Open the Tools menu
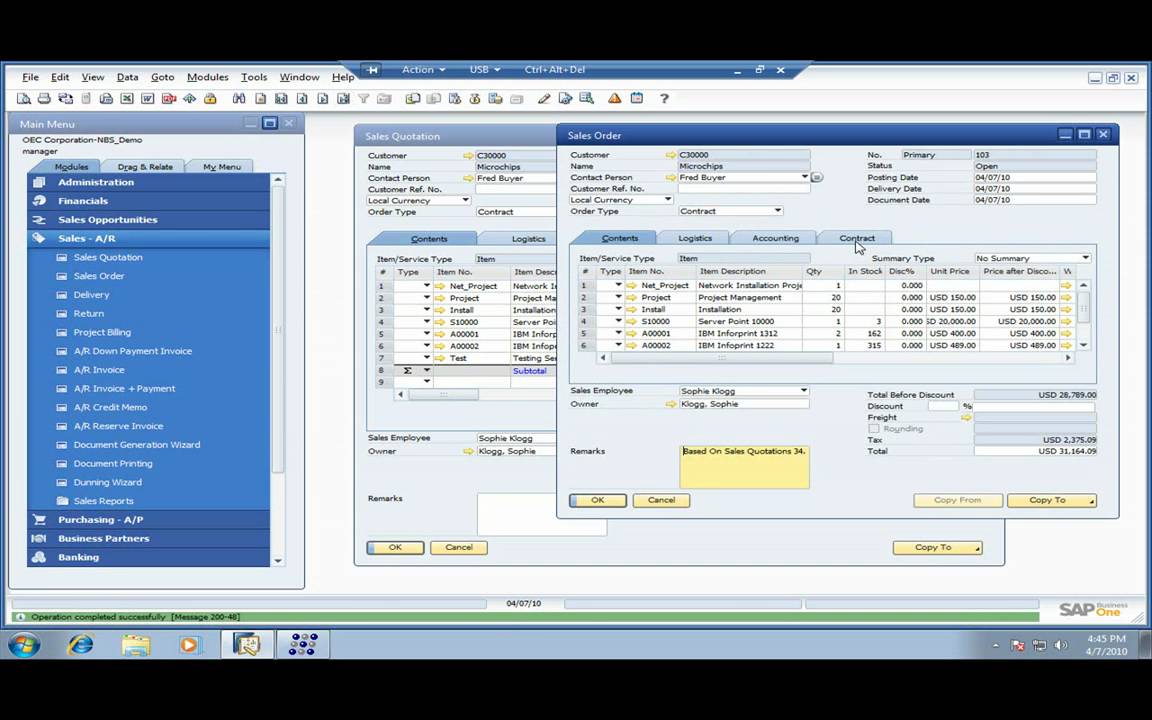1152x720 pixels. tap(253, 77)
